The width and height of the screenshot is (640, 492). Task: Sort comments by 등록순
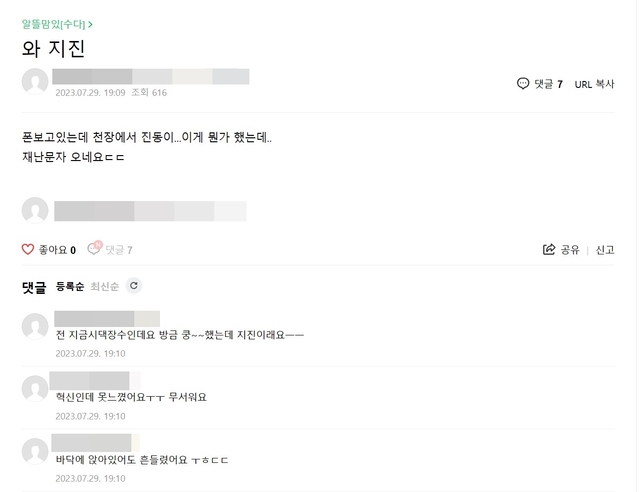tap(70, 286)
